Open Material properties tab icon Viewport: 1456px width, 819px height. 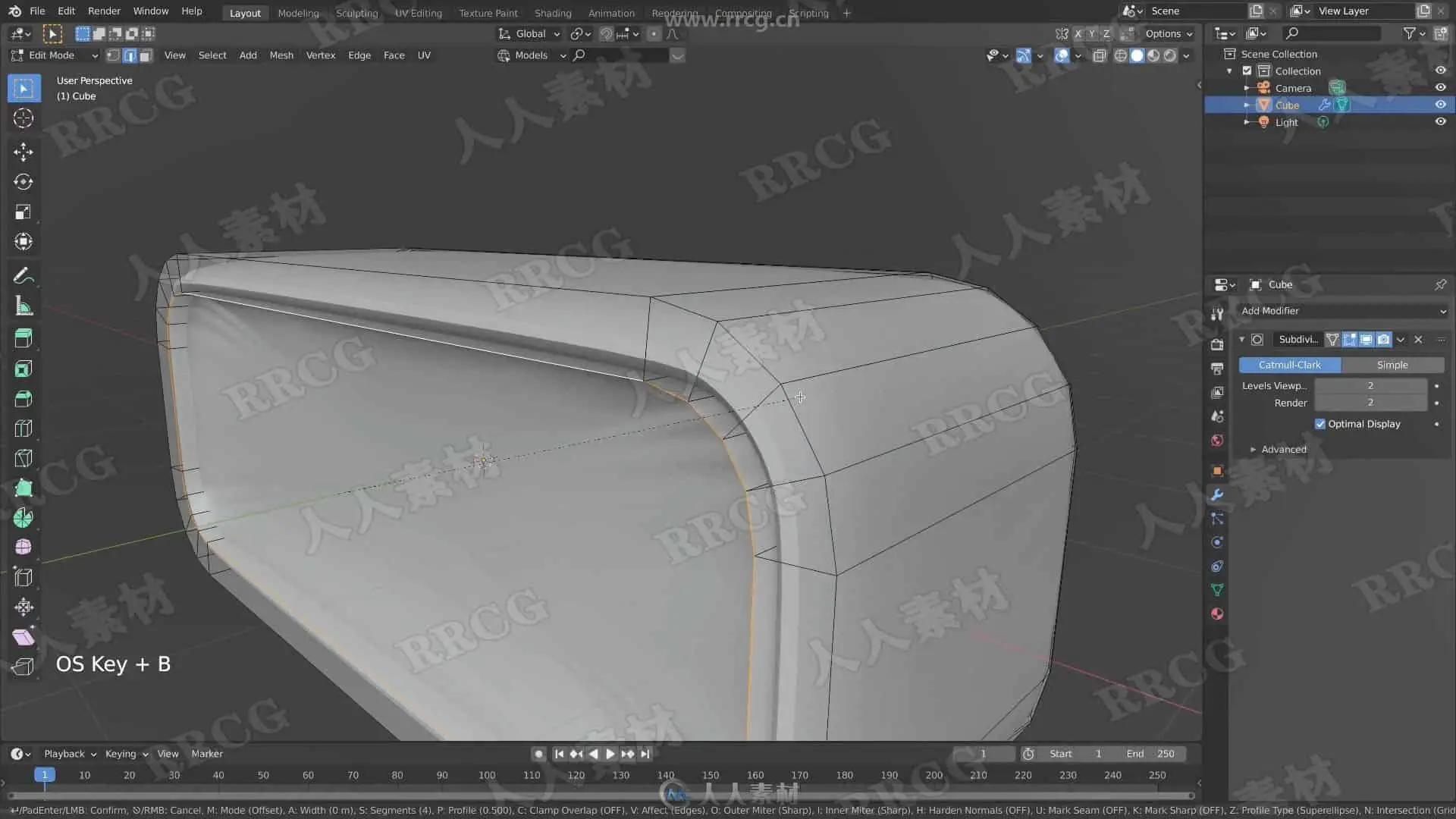click(1217, 614)
